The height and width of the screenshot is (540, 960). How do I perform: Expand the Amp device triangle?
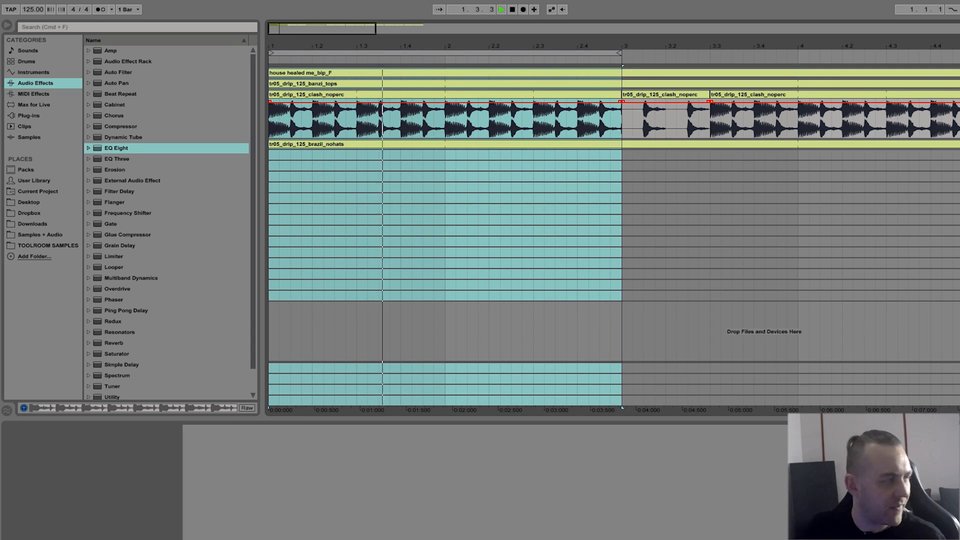[88, 50]
